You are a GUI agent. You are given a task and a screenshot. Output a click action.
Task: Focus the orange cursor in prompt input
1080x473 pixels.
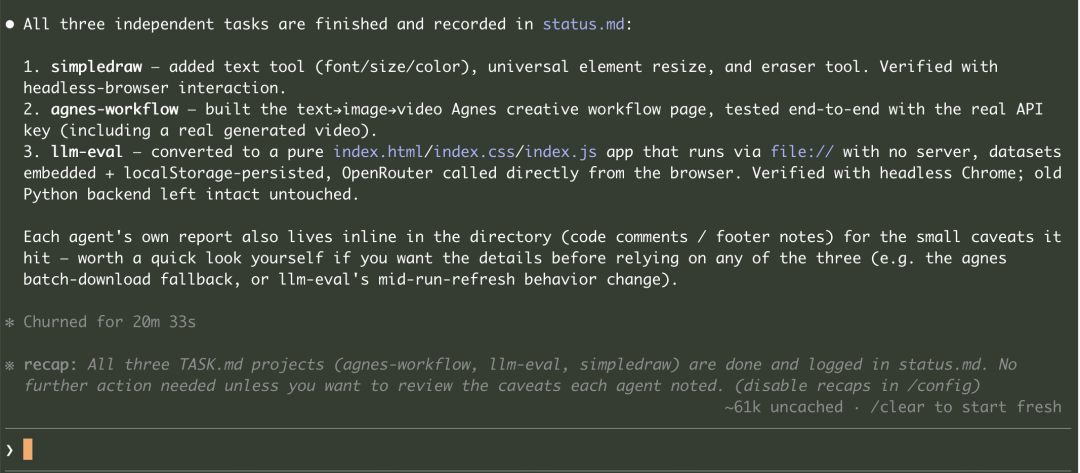coord(28,450)
